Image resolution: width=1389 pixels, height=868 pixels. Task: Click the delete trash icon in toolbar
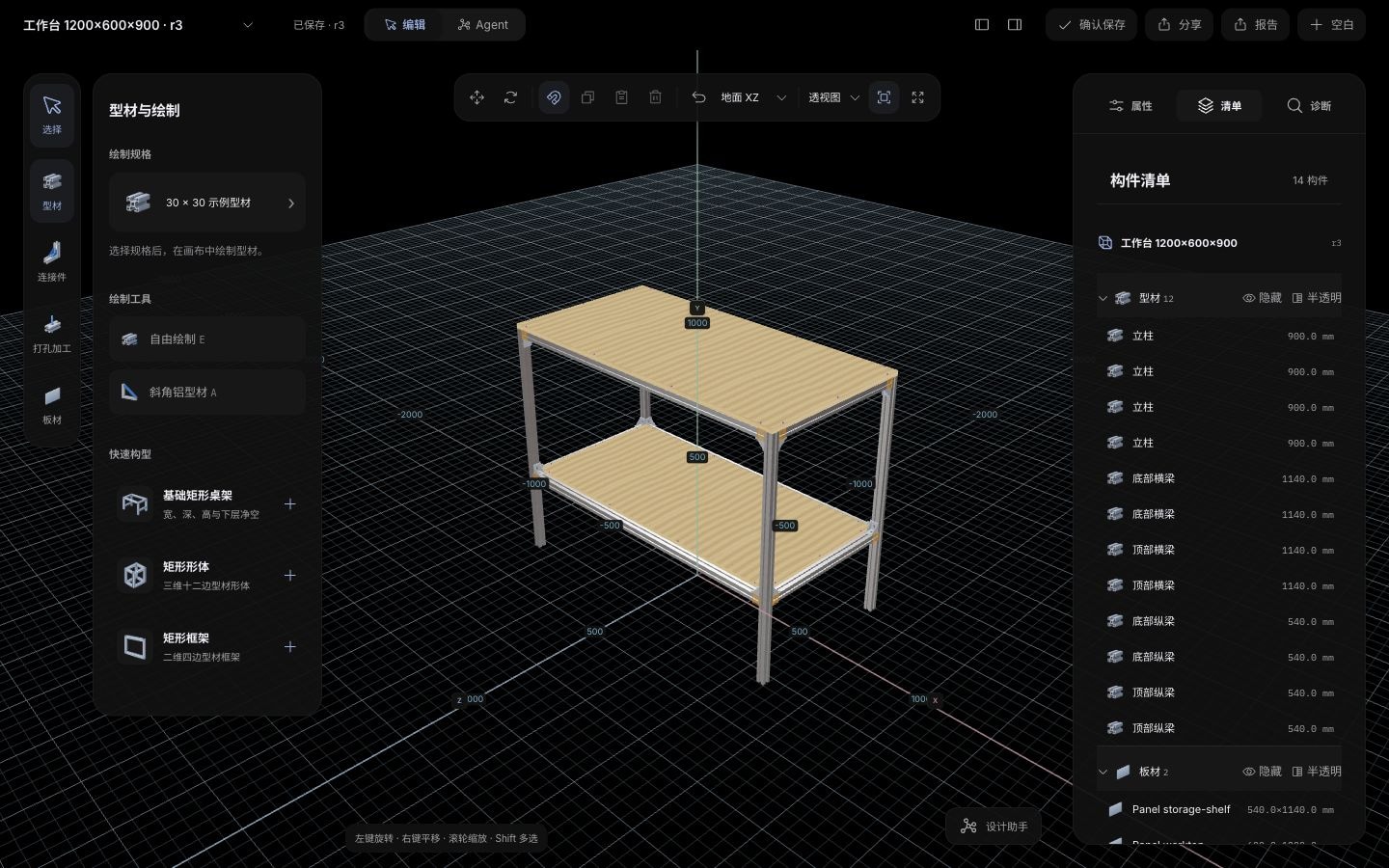point(655,97)
